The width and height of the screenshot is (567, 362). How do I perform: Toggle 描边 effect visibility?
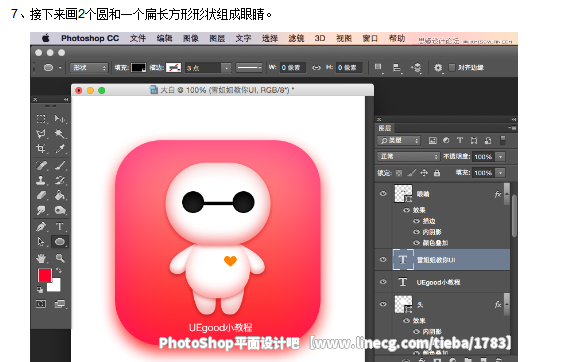pos(416,221)
